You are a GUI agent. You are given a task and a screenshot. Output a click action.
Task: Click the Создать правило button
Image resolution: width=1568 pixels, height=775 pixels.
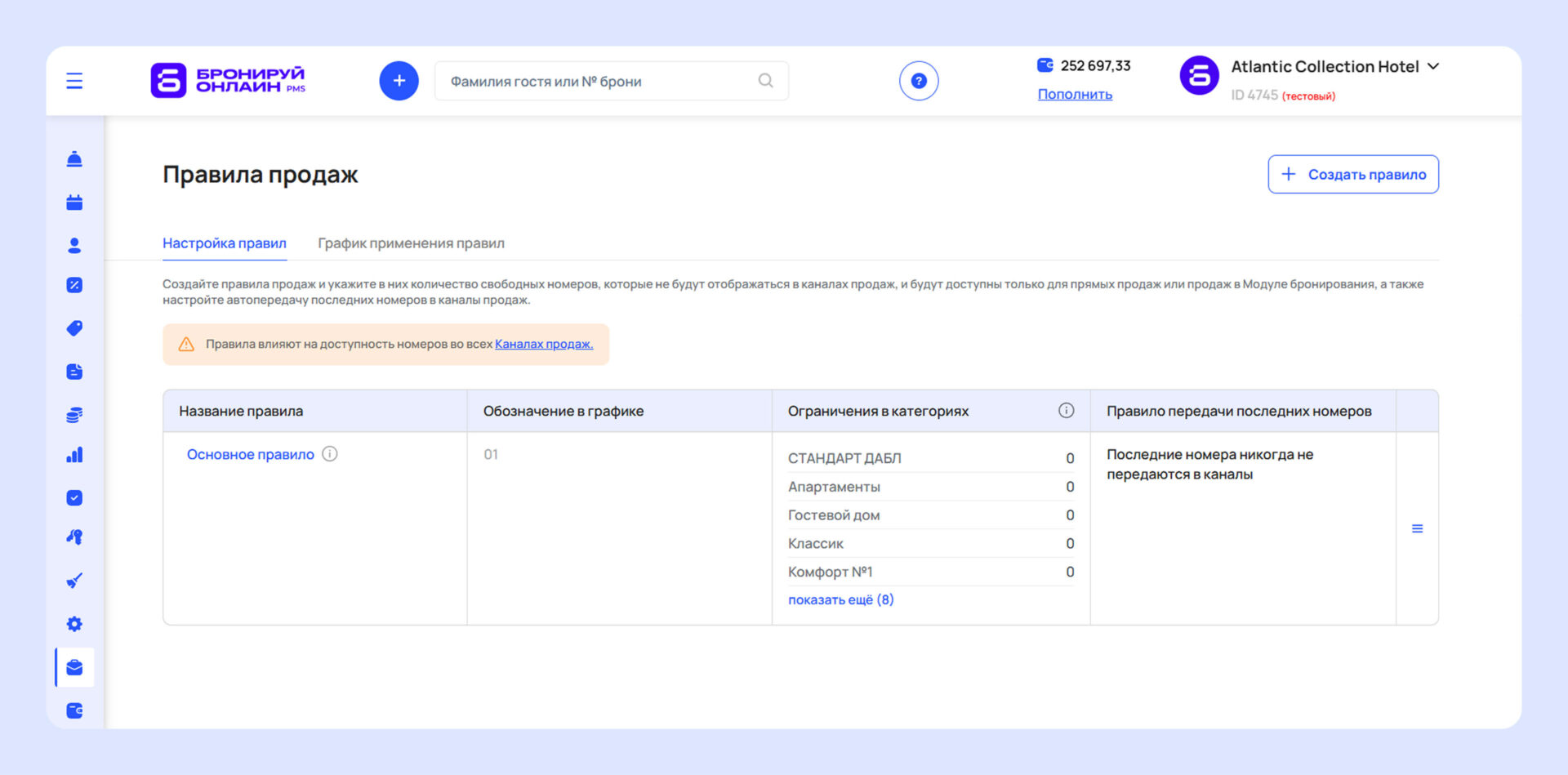(x=1353, y=174)
